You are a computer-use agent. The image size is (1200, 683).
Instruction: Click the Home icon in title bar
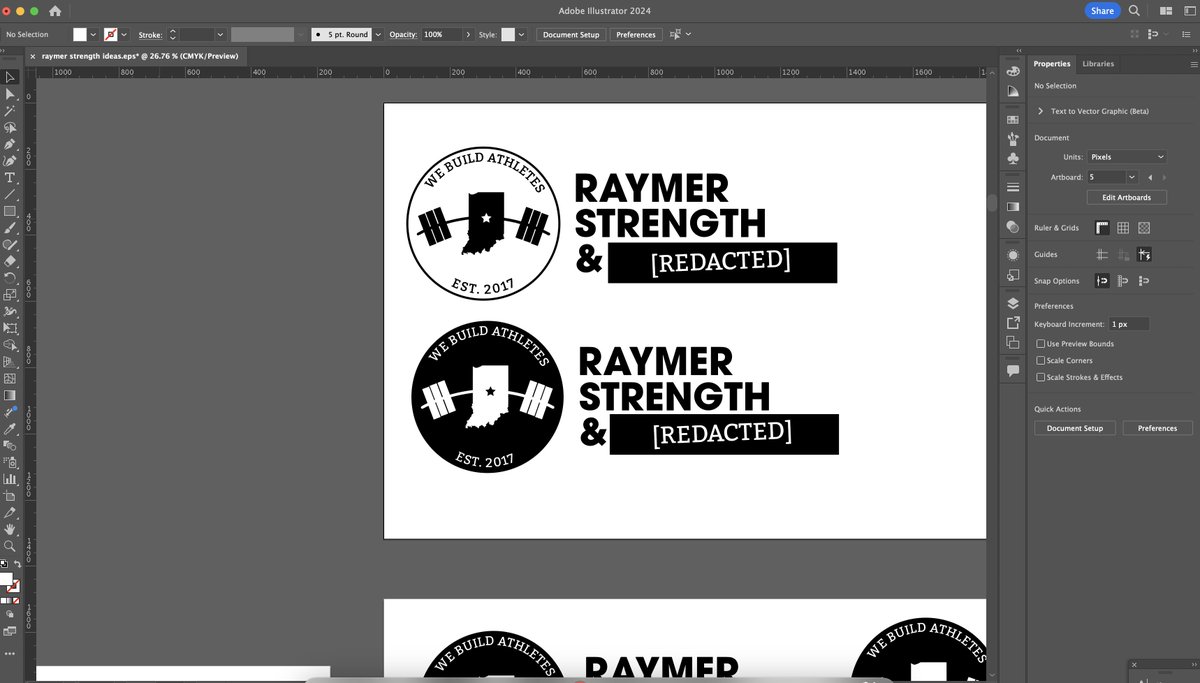pos(55,11)
